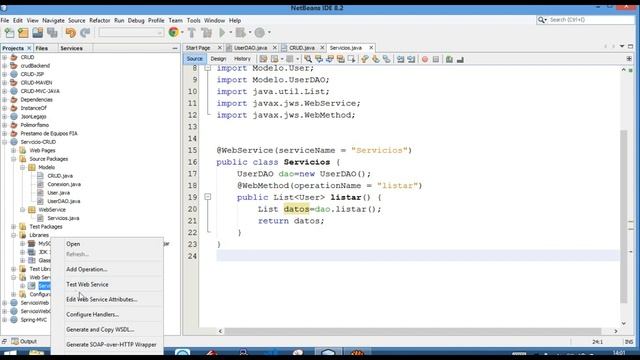Click the Source view button
The width and height of the screenshot is (640, 360).
click(x=195, y=59)
